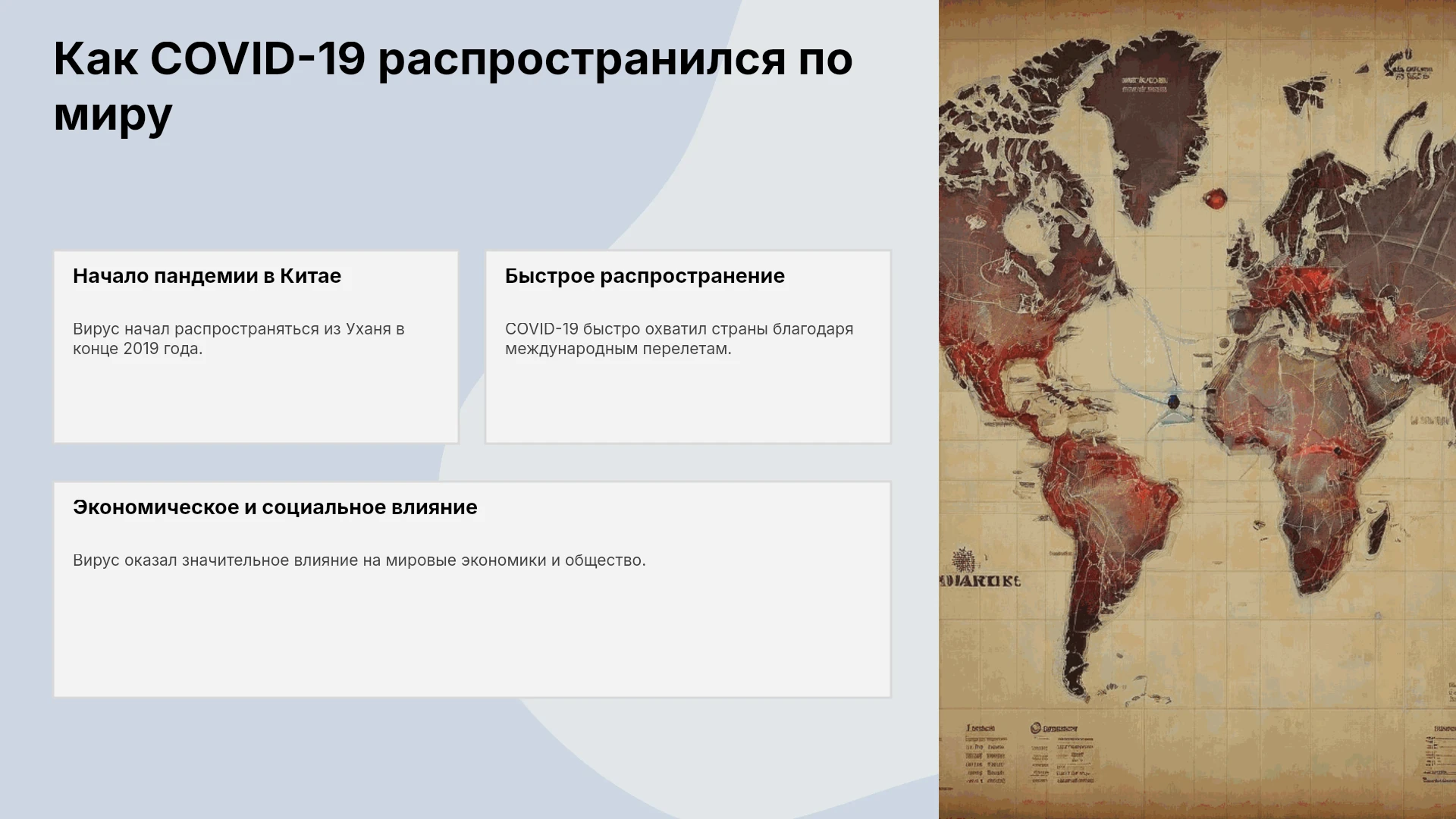This screenshot has height=819, width=1456.
Task: Select the text about мировые экономики и общество
Action: [359, 560]
